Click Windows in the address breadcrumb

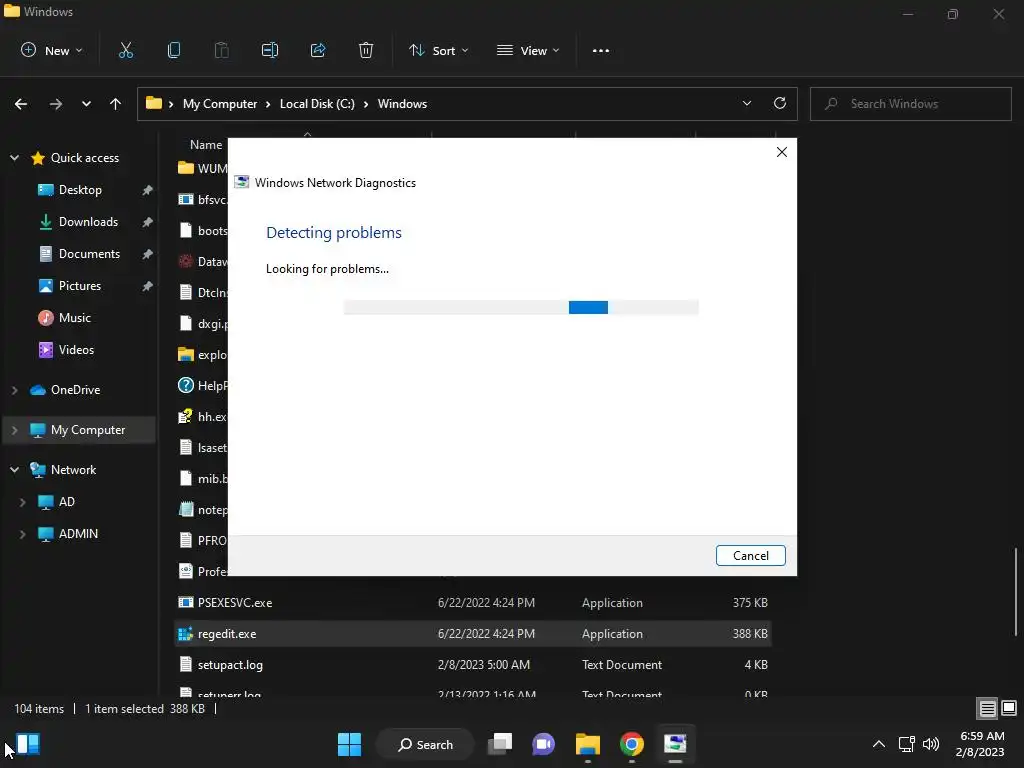pyautogui.click(x=402, y=104)
